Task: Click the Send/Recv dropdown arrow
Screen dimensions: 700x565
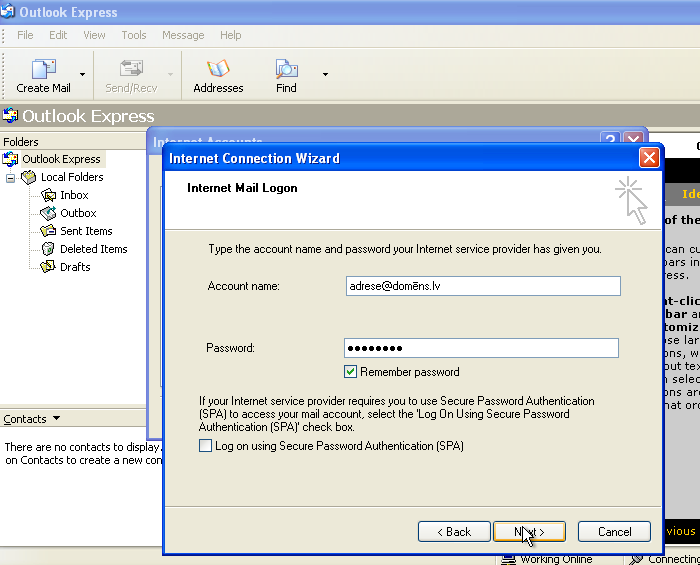Action: (x=171, y=75)
